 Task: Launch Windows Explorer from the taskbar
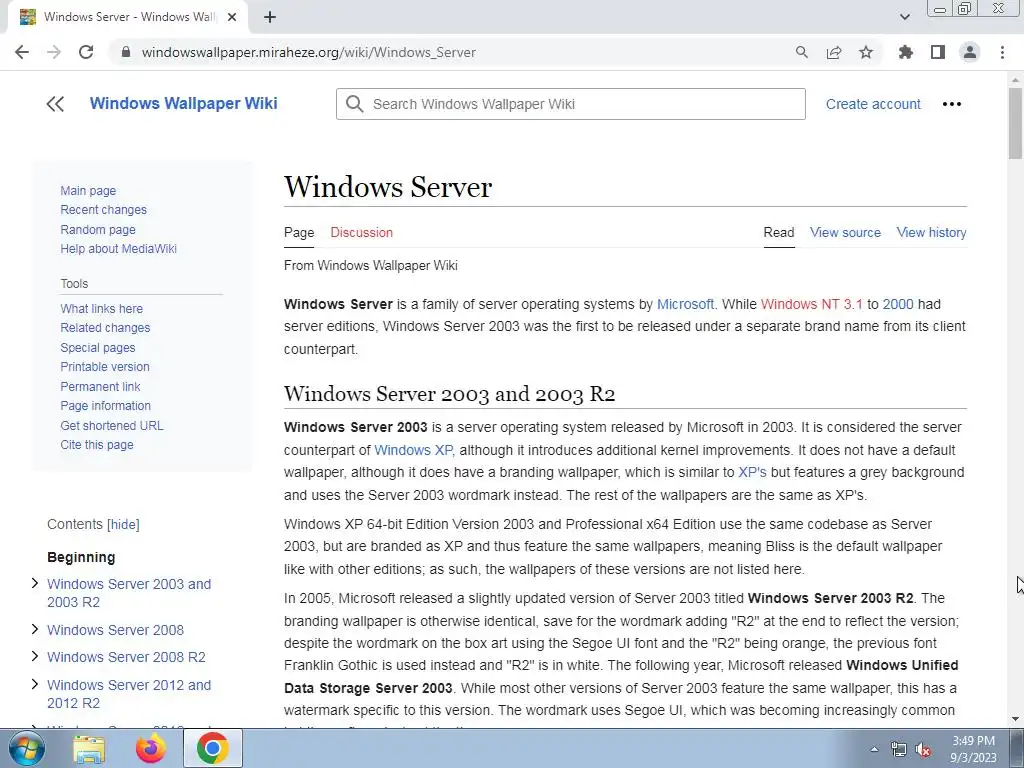(89, 748)
